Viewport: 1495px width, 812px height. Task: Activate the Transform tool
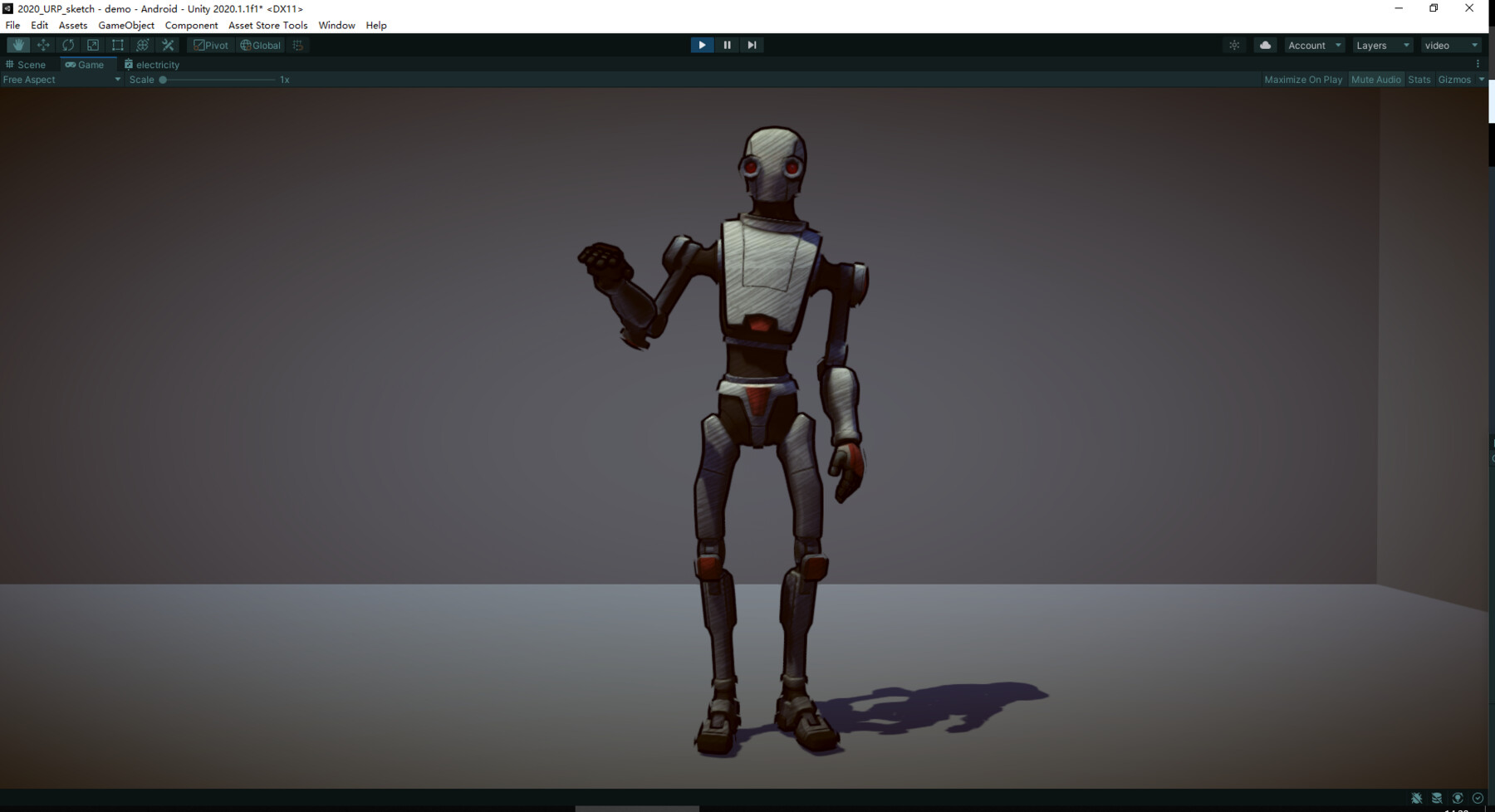coord(142,45)
